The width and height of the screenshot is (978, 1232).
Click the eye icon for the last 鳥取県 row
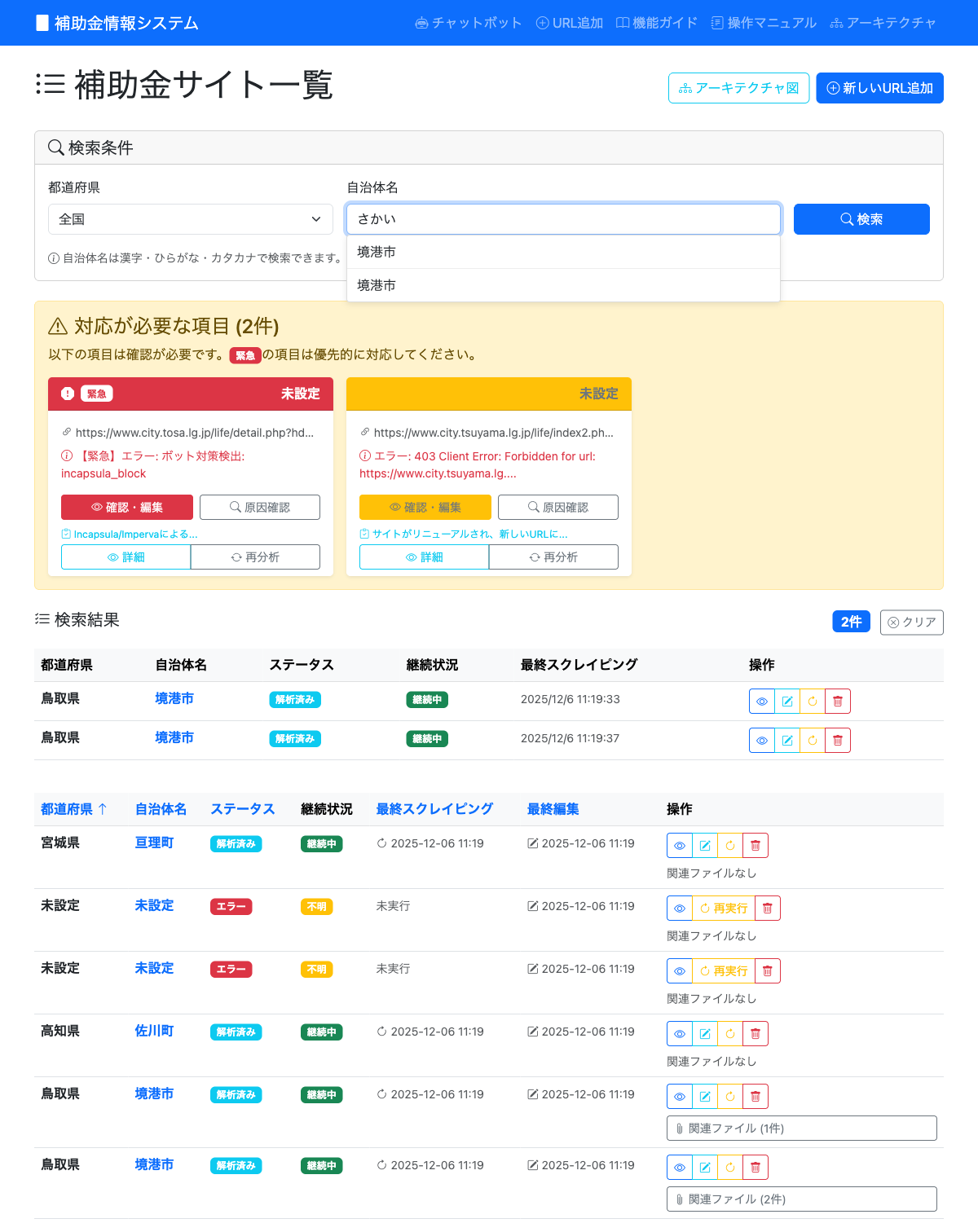coord(679,1167)
